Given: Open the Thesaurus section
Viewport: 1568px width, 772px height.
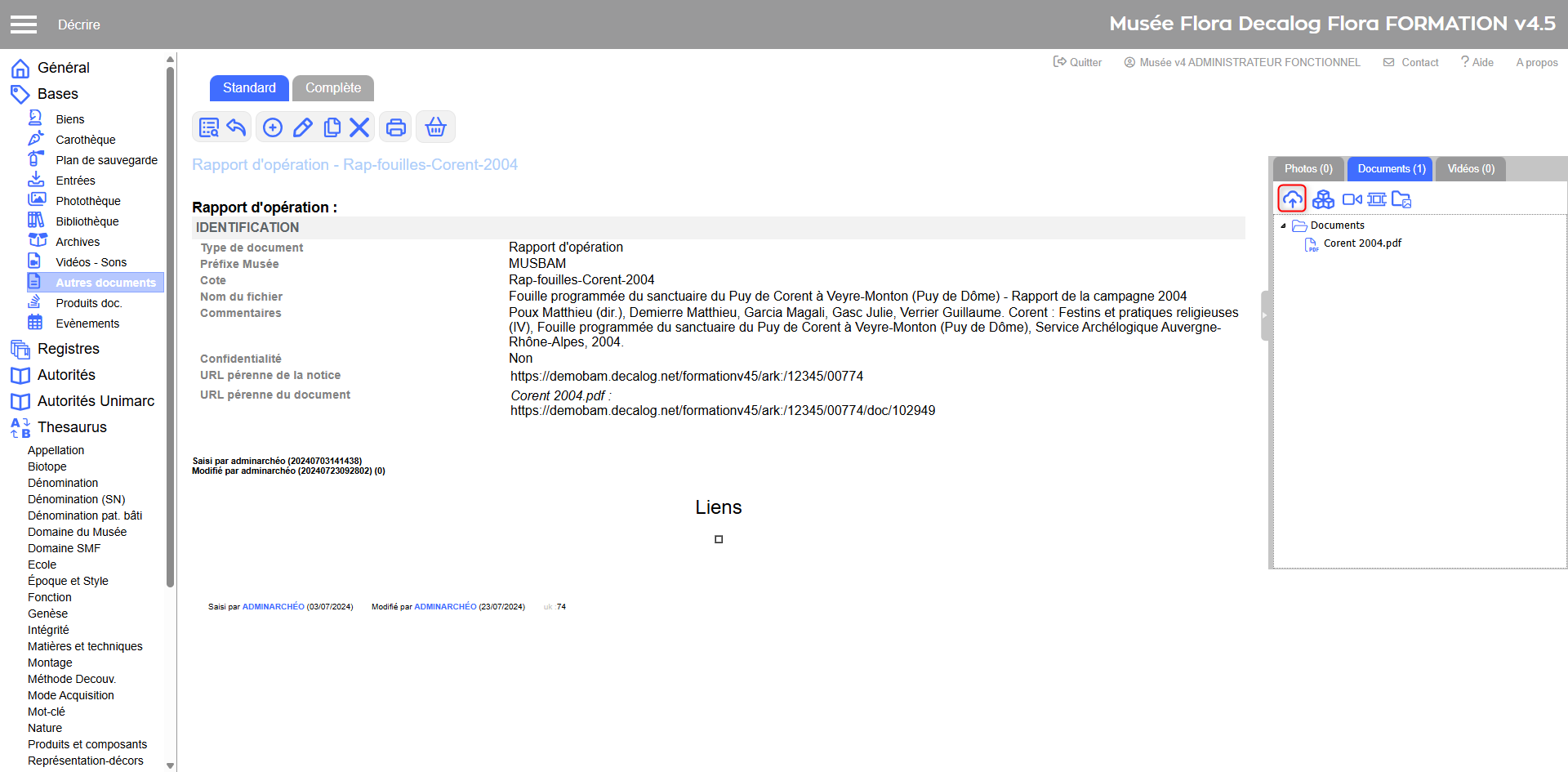Looking at the screenshot, I should [59, 427].
